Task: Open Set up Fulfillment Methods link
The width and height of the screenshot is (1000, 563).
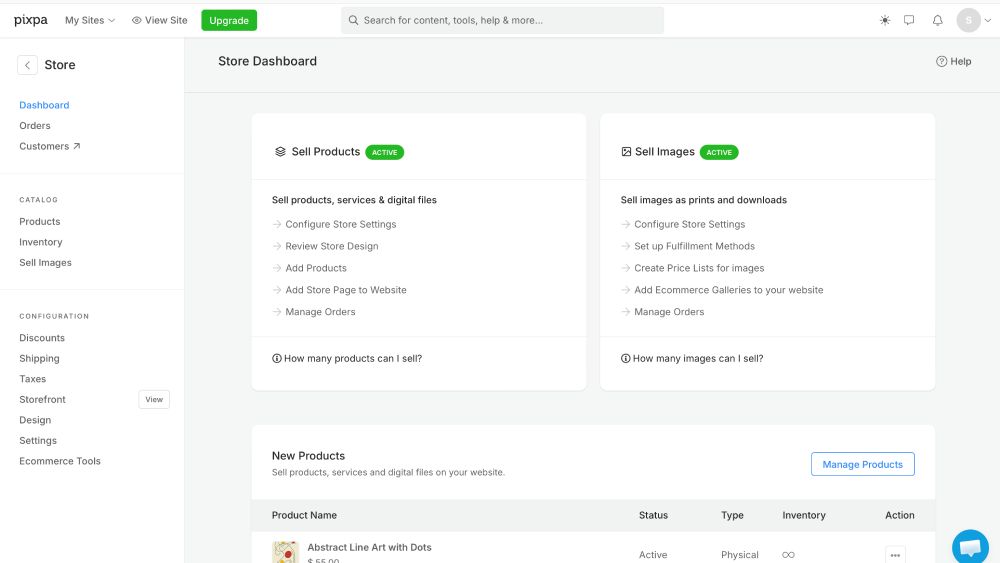Action: click(695, 246)
